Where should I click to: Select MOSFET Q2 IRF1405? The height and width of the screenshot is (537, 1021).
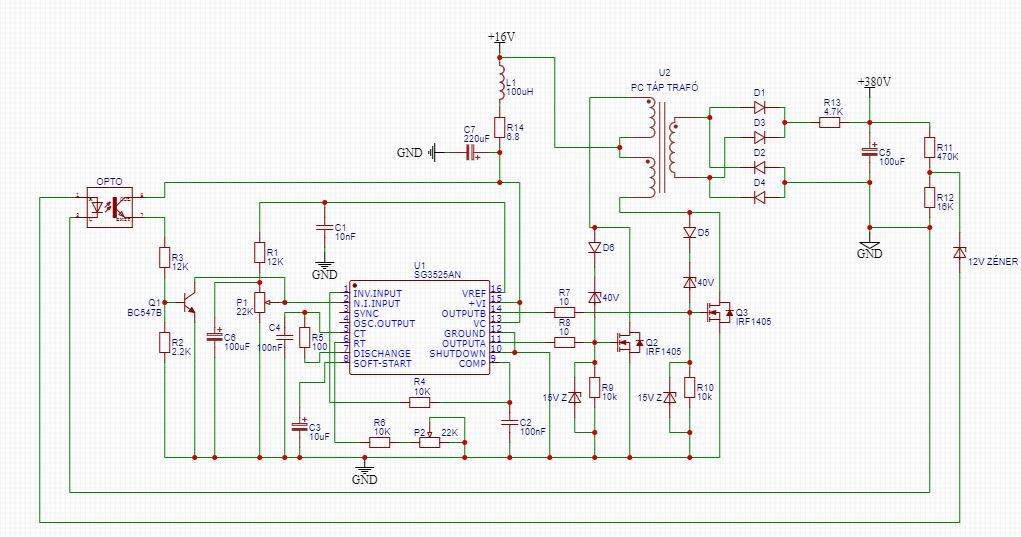pos(630,342)
